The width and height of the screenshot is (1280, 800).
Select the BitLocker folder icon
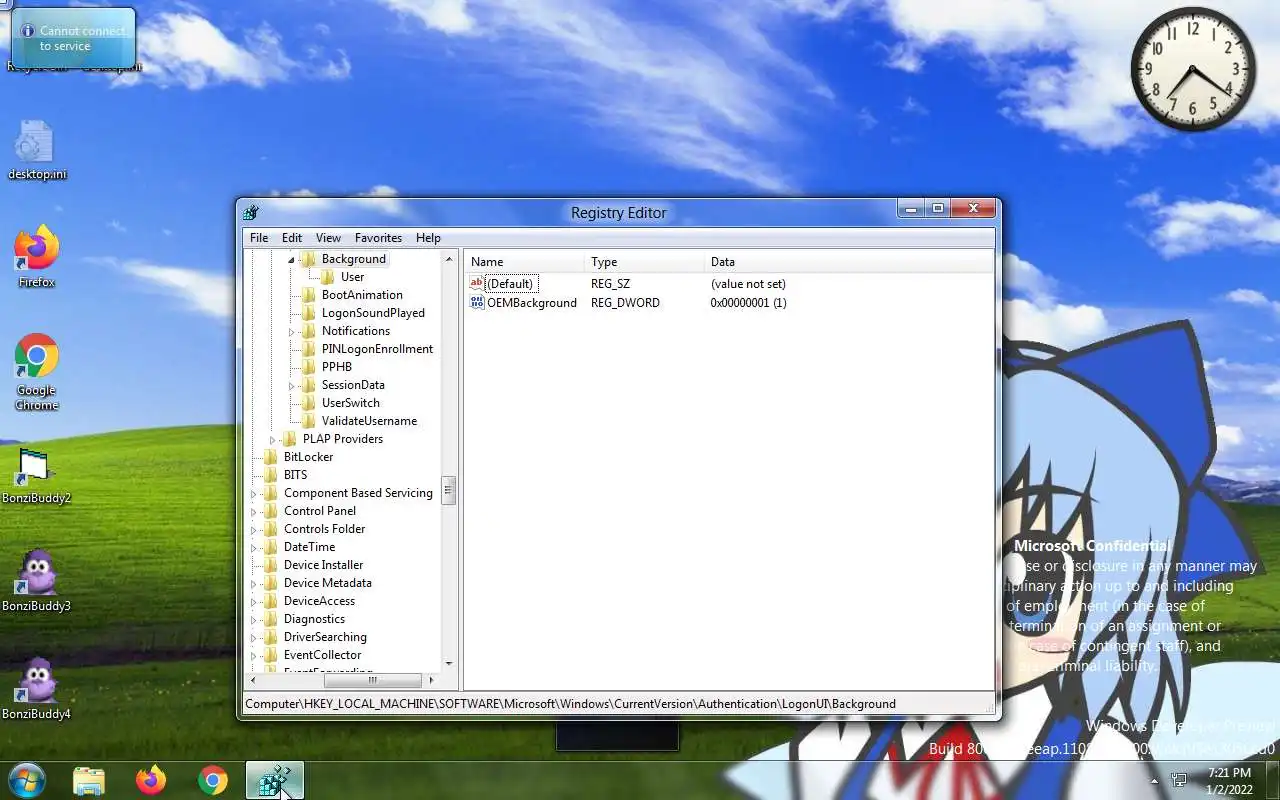pos(270,457)
